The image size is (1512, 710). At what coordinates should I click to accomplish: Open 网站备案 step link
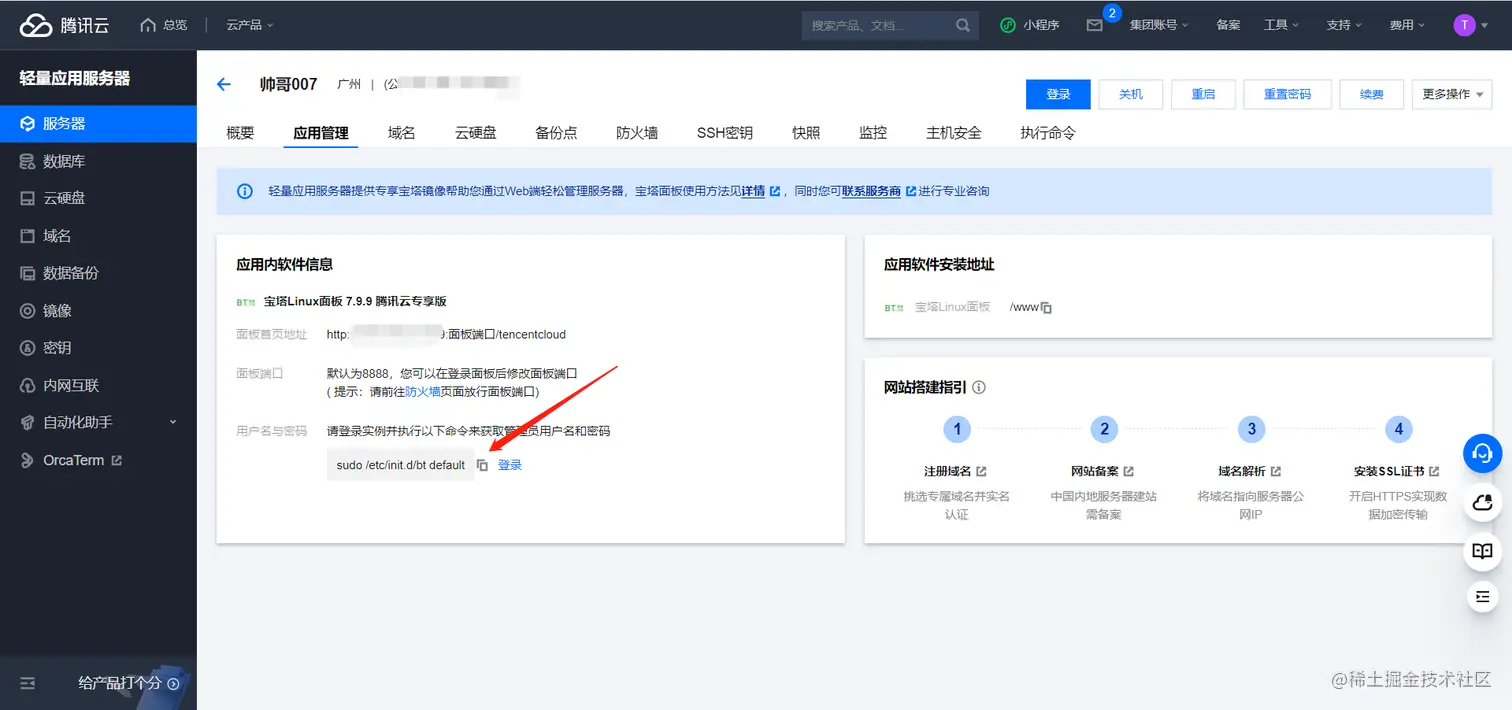click(x=1102, y=471)
